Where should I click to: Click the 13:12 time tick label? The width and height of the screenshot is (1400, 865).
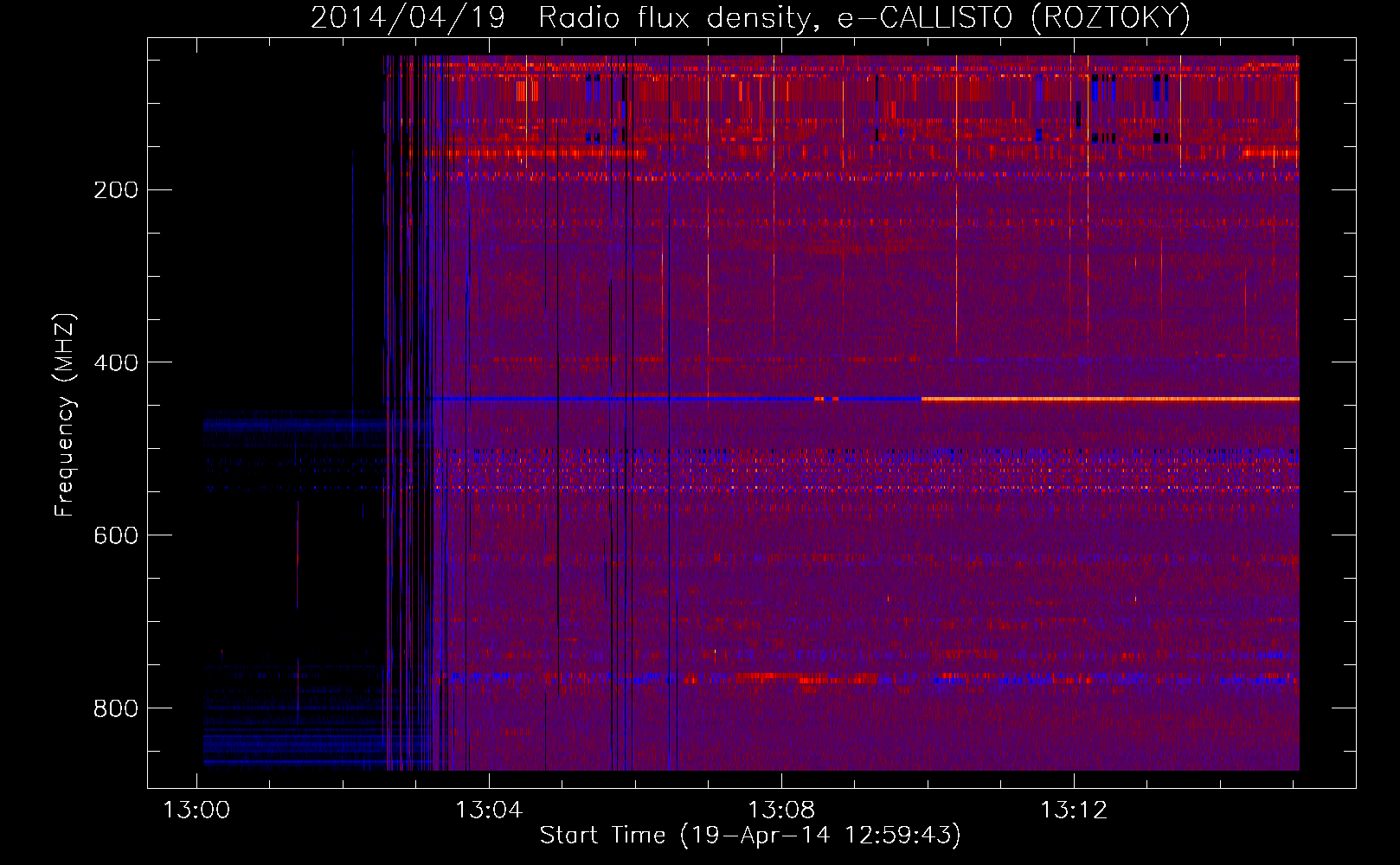coord(1074,811)
